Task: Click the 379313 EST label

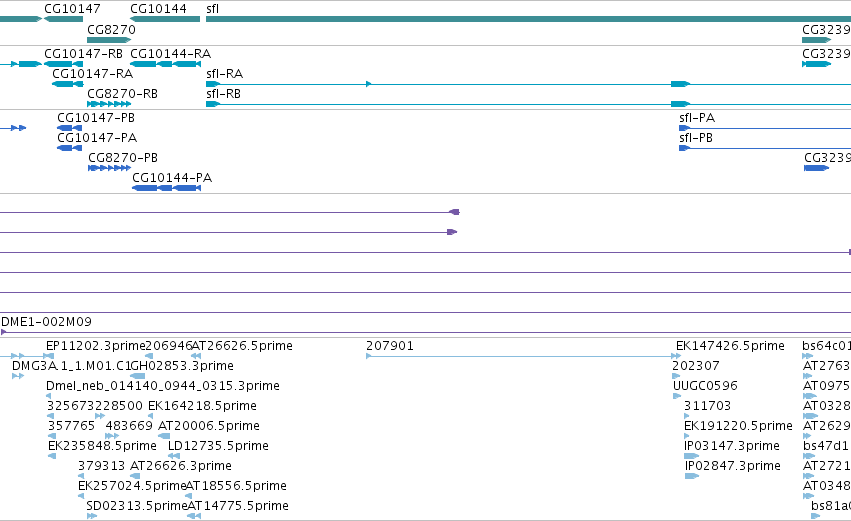Action: click(101, 466)
